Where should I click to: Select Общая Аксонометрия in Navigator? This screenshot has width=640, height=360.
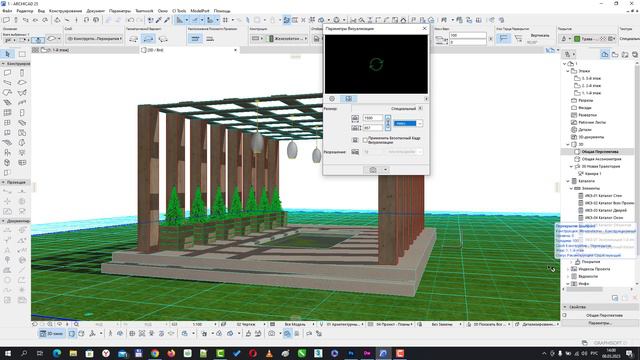point(601,159)
